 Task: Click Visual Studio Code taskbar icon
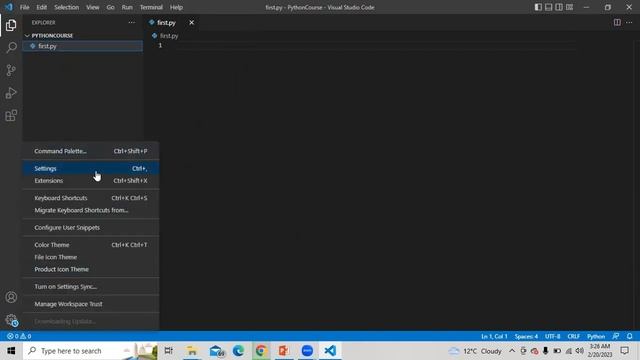click(330, 351)
